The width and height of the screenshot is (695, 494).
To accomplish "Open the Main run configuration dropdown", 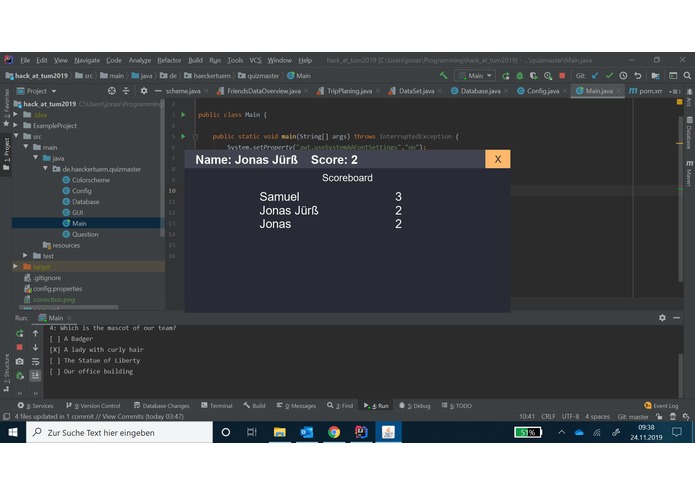I will (x=475, y=76).
